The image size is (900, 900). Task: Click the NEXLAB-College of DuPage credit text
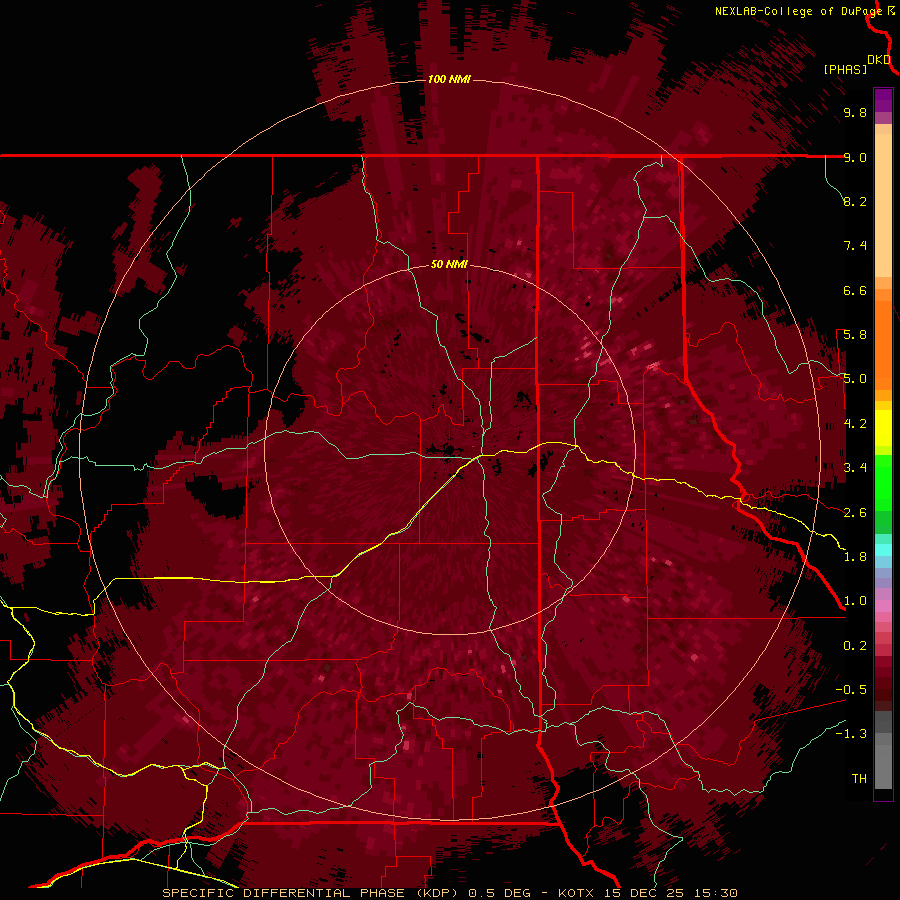pos(800,11)
